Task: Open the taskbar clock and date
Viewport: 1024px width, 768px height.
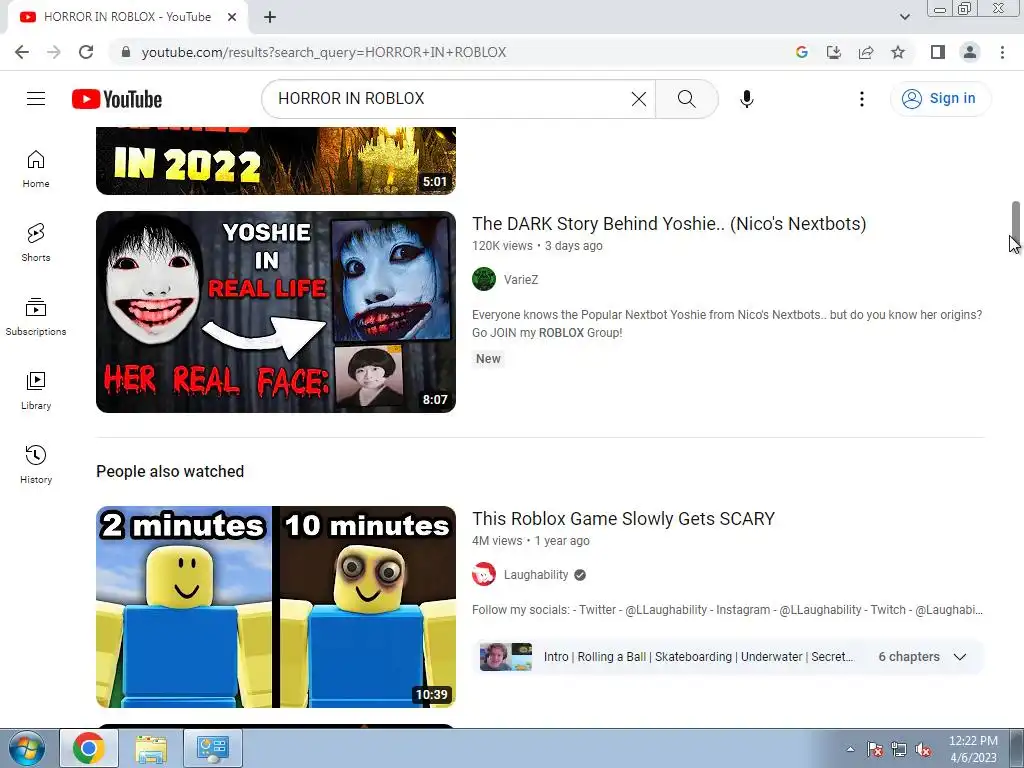Action: (x=973, y=749)
